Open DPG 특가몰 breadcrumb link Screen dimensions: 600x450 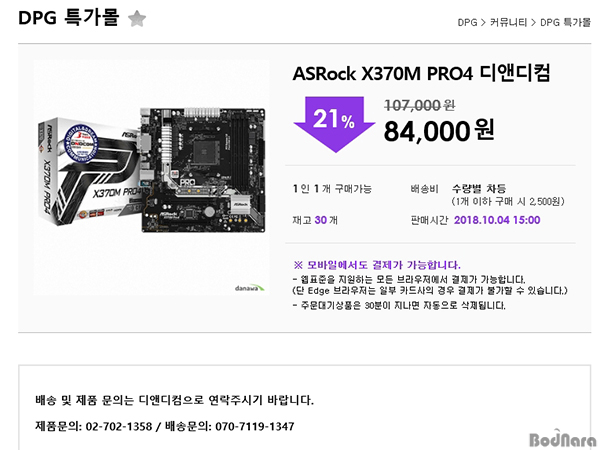coord(565,23)
